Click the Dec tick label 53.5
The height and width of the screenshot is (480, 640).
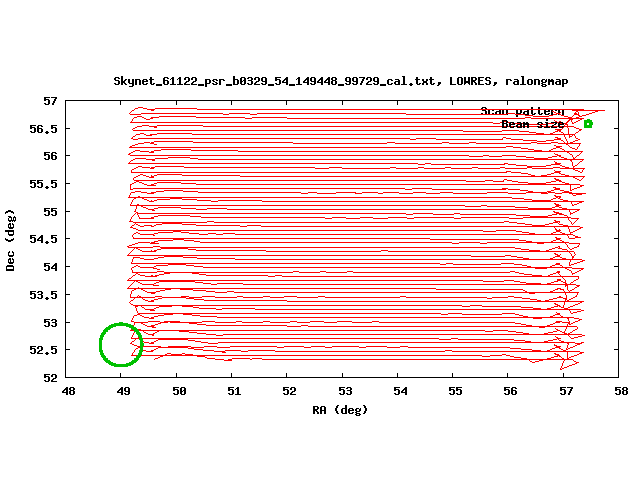[x=43, y=295]
